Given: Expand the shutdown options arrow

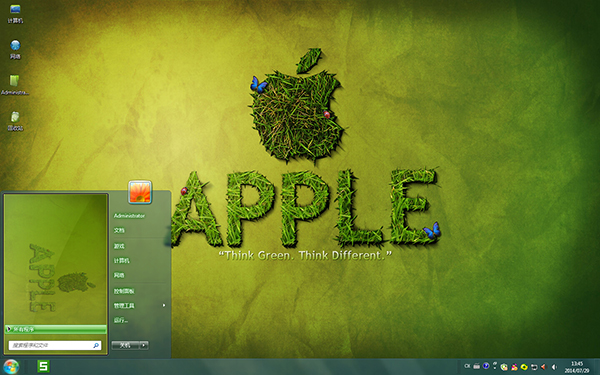Looking at the screenshot, I should (144, 345).
